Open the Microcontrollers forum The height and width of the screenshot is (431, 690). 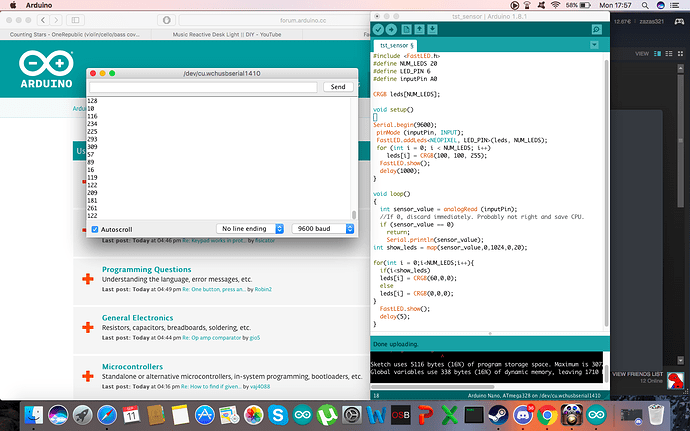click(132, 367)
